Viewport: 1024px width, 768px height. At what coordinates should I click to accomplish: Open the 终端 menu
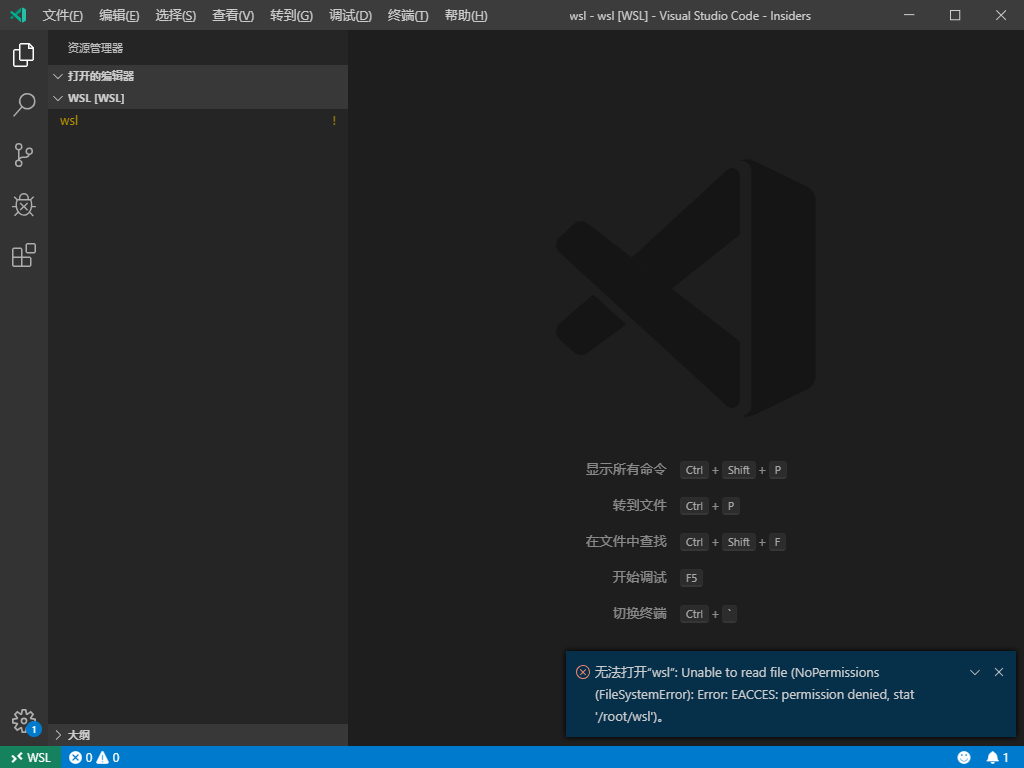pyautogui.click(x=406, y=15)
